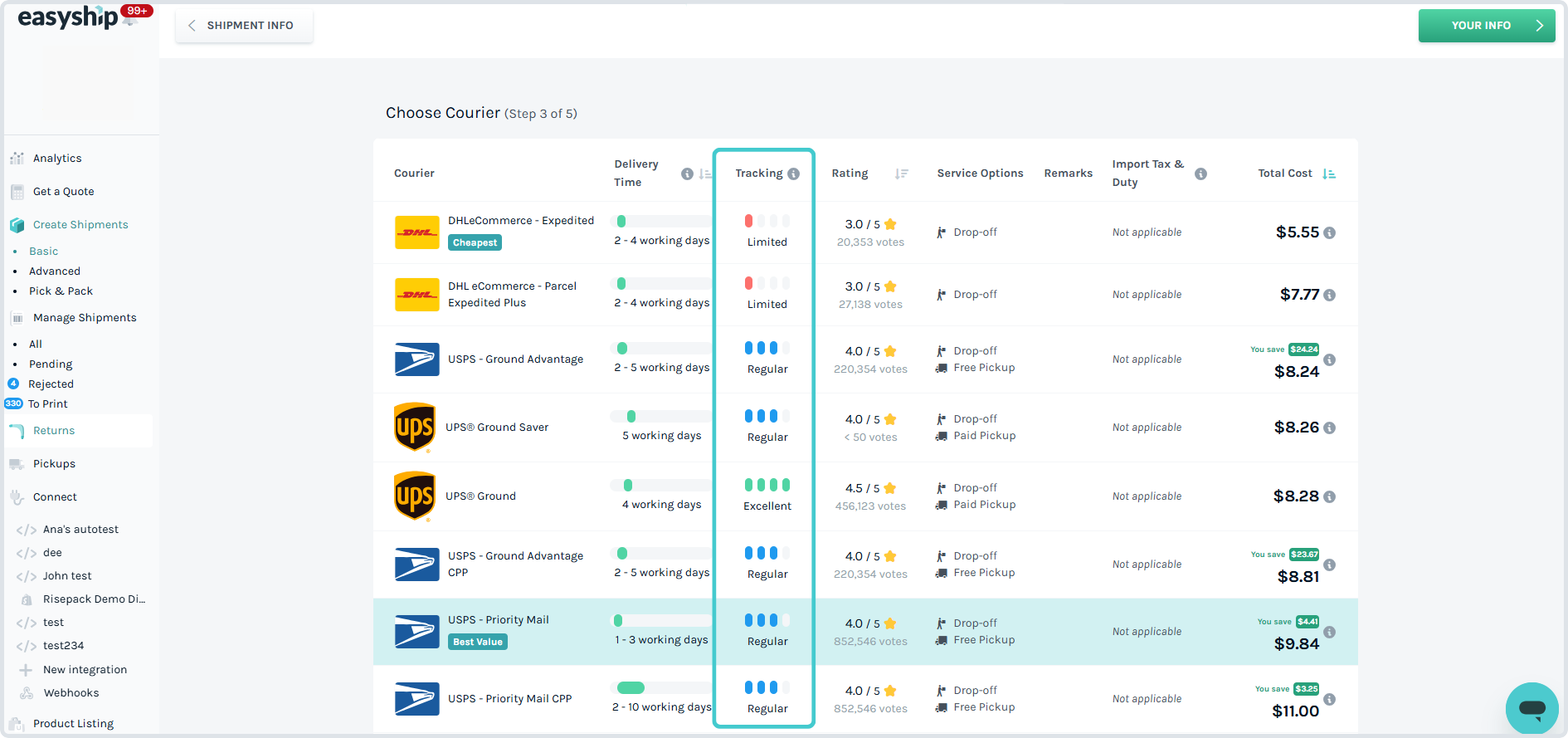The height and width of the screenshot is (738, 1568).
Task: Click the $5.55 cost info icon
Action: [x=1330, y=232]
